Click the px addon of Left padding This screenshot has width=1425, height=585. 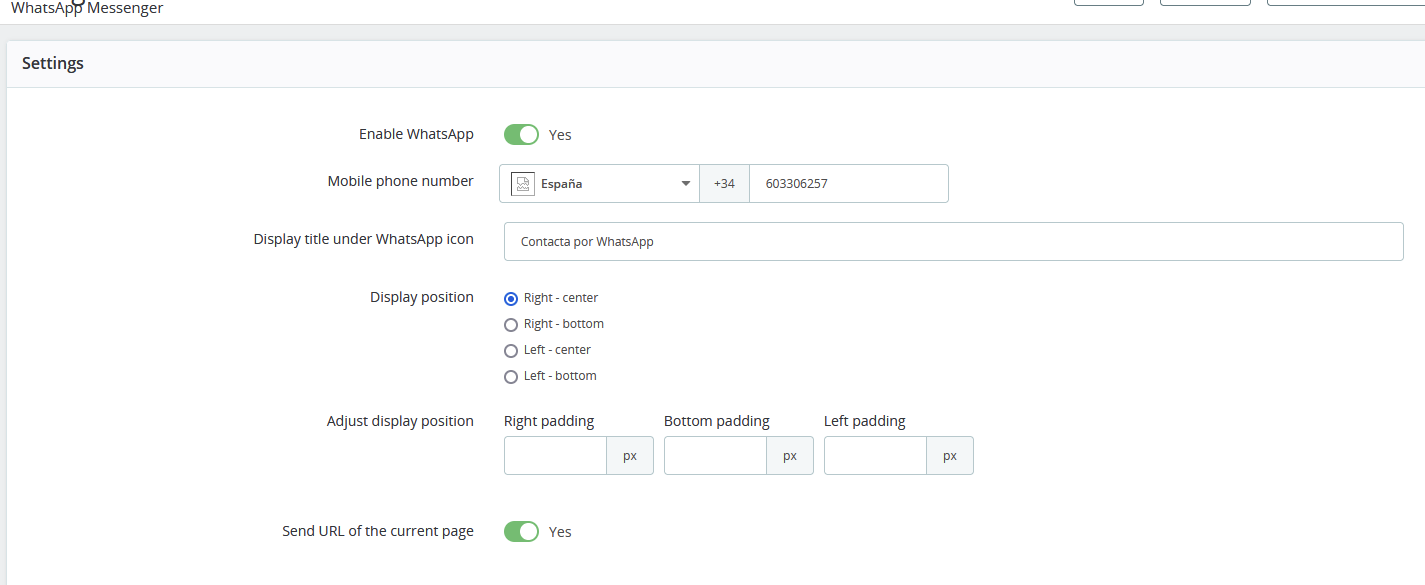tap(950, 455)
